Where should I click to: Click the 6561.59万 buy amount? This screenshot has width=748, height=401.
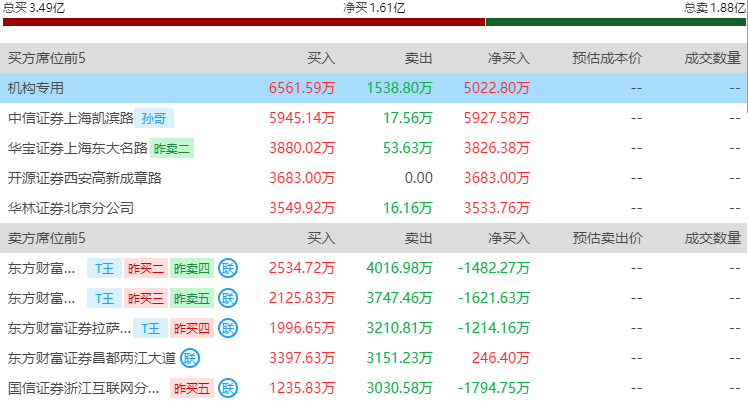pos(302,88)
